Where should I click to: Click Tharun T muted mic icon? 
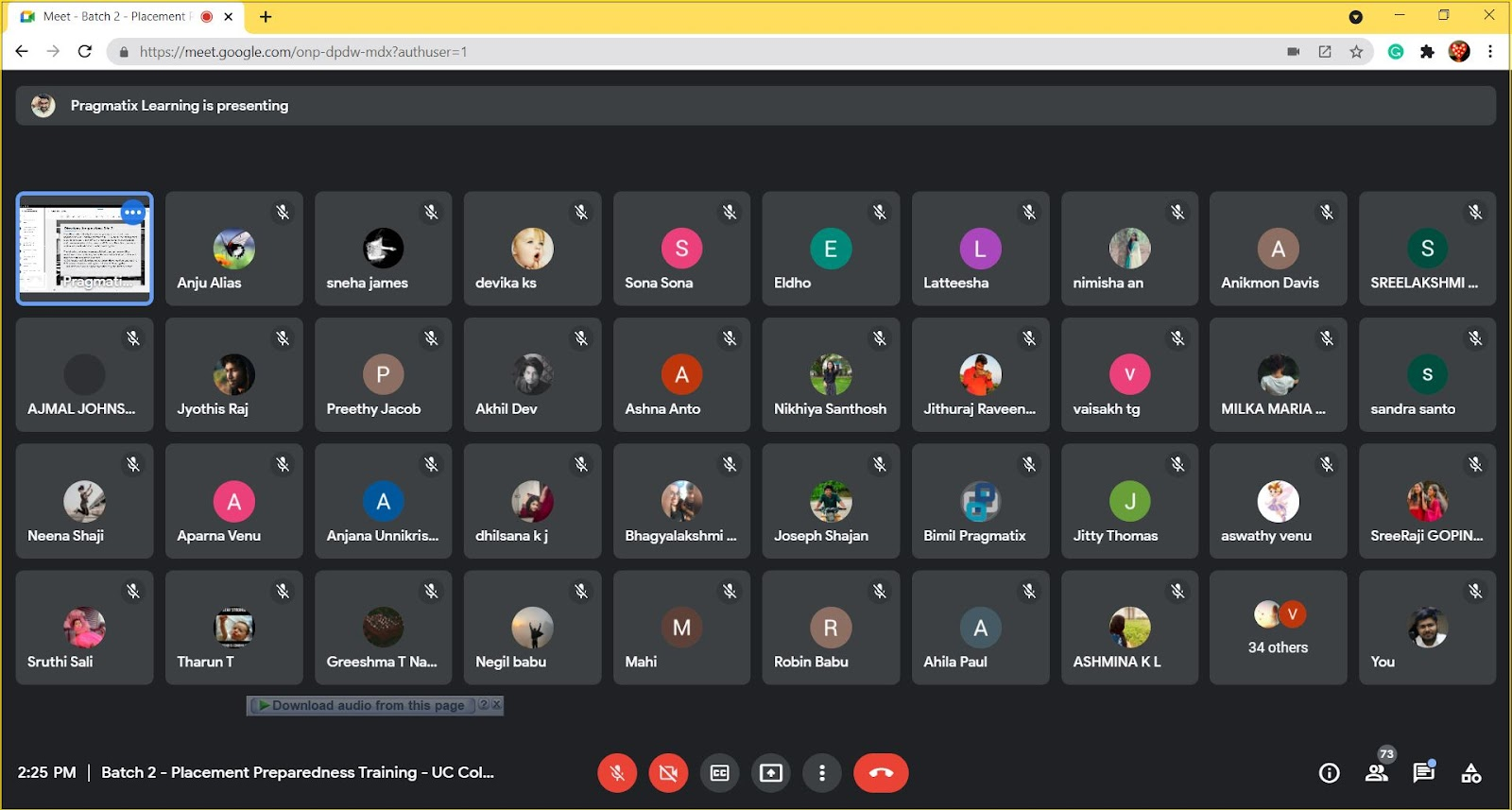(282, 592)
